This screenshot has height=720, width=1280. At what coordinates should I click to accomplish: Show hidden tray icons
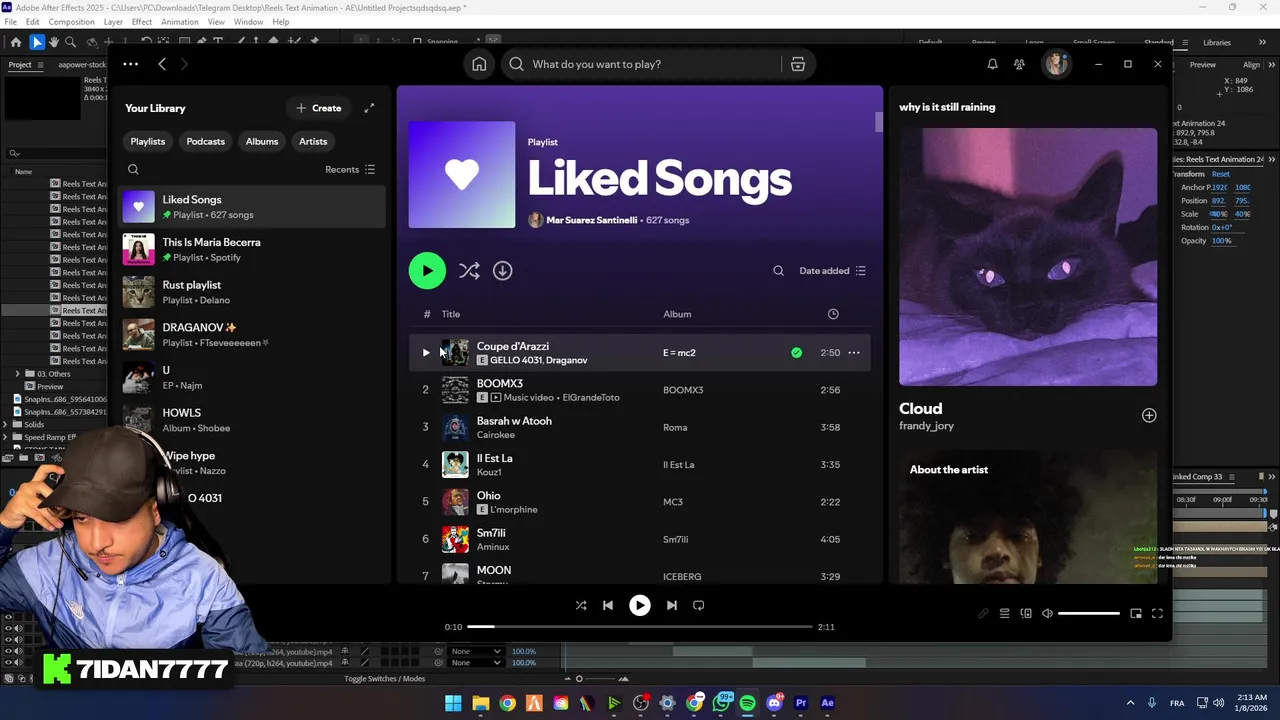pos(1130,703)
